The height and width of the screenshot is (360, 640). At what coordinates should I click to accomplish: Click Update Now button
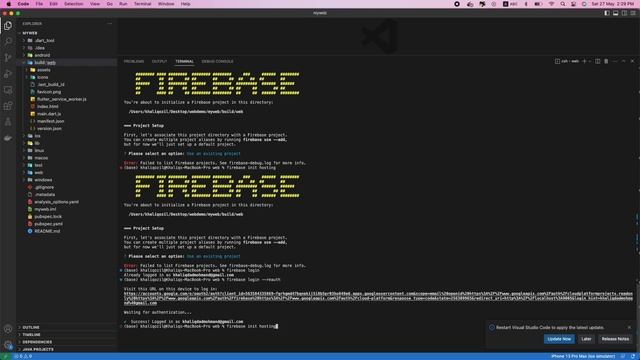[559, 339]
